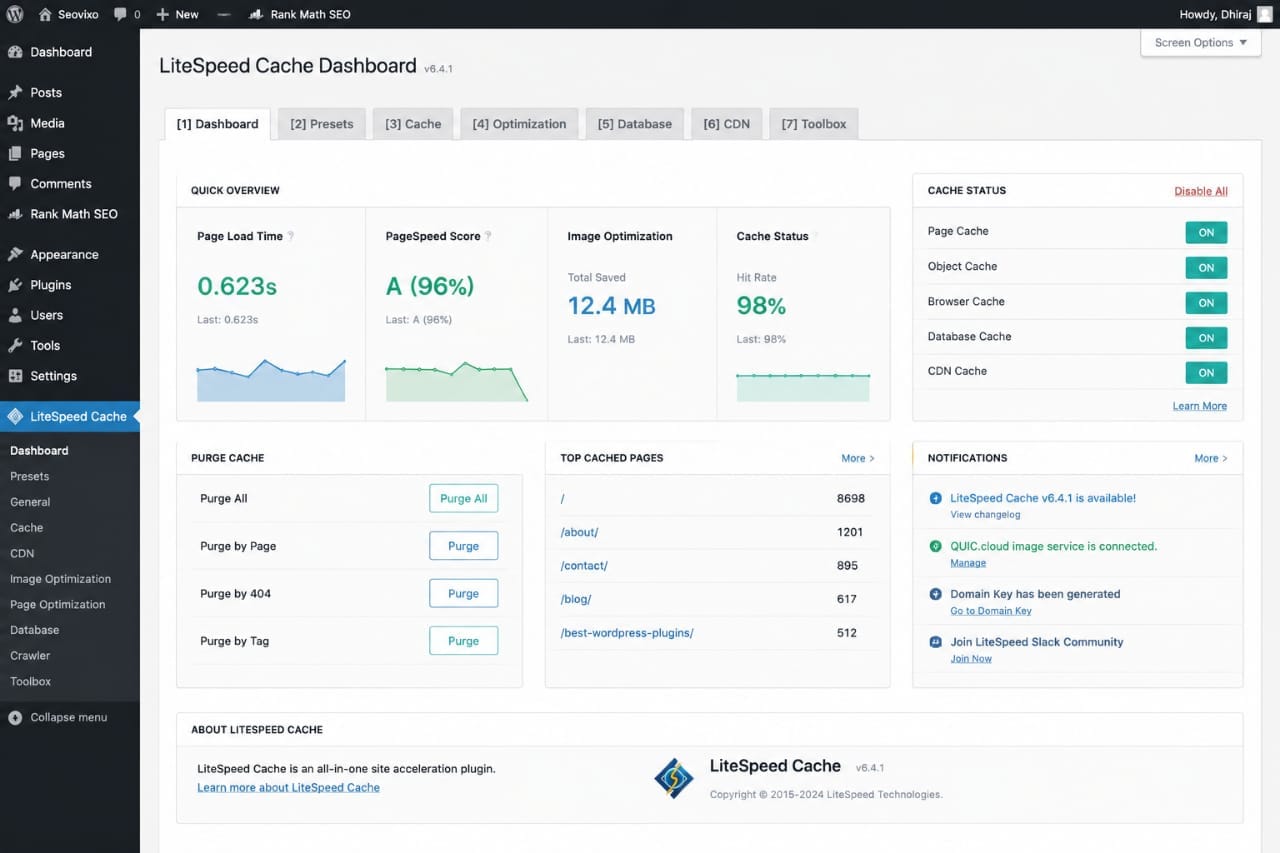Click the Disable All link

tap(1201, 191)
